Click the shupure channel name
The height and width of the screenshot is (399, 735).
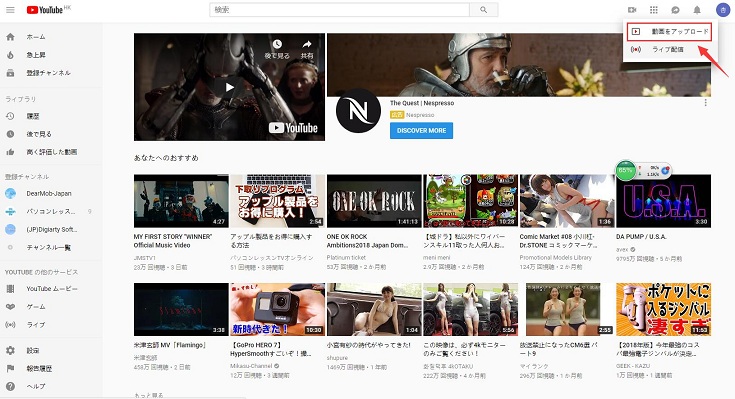click(337, 358)
